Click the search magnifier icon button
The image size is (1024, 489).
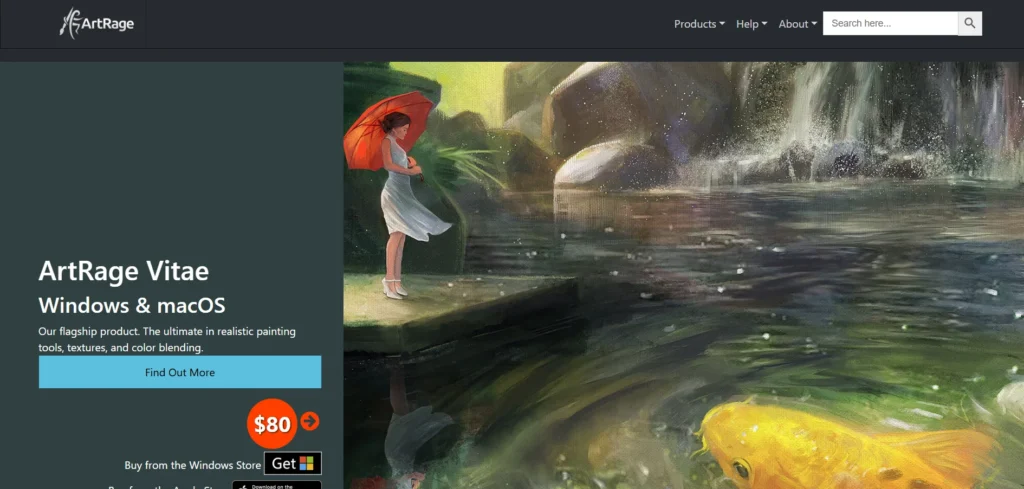pos(970,24)
